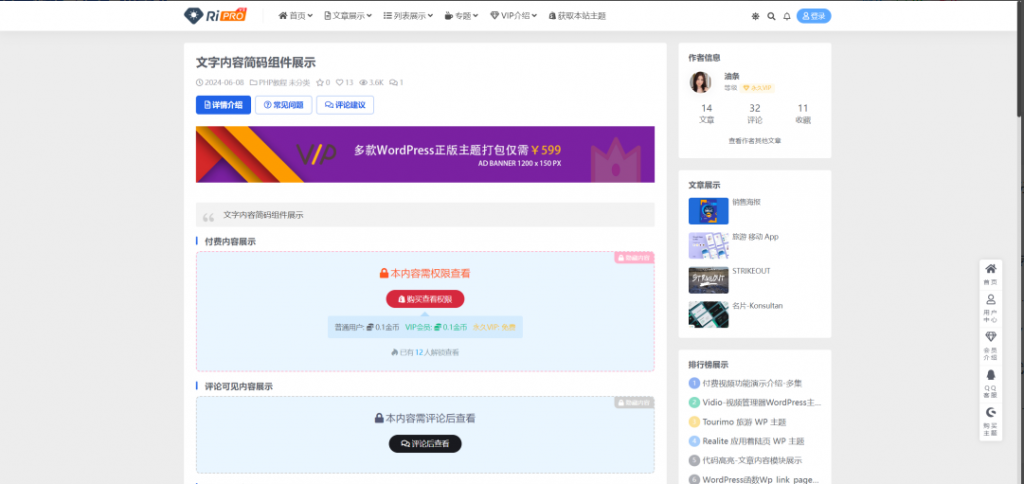Viewport: 1024px width, 484px height.
Task: Expand the 文章展示 navigation menu
Action: coord(348,16)
